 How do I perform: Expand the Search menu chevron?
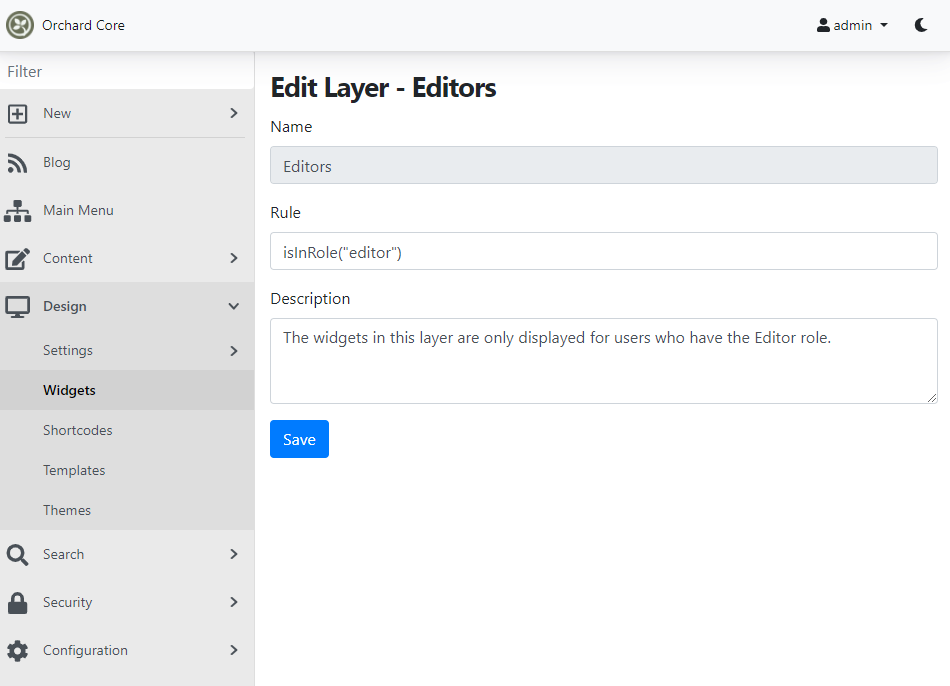(234, 554)
